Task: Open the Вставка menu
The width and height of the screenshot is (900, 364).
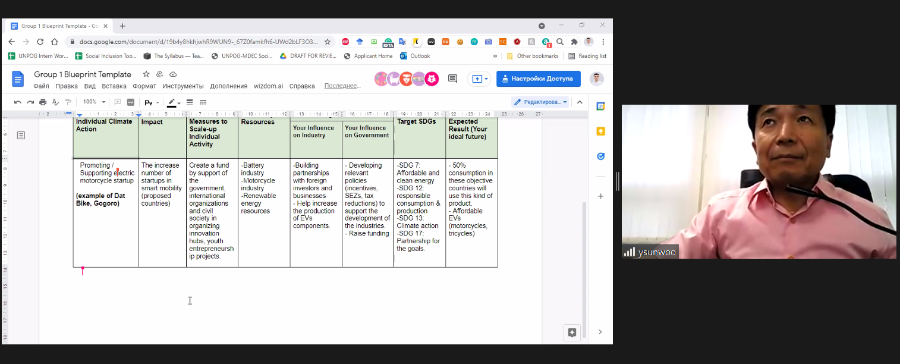Action: [x=114, y=86]
